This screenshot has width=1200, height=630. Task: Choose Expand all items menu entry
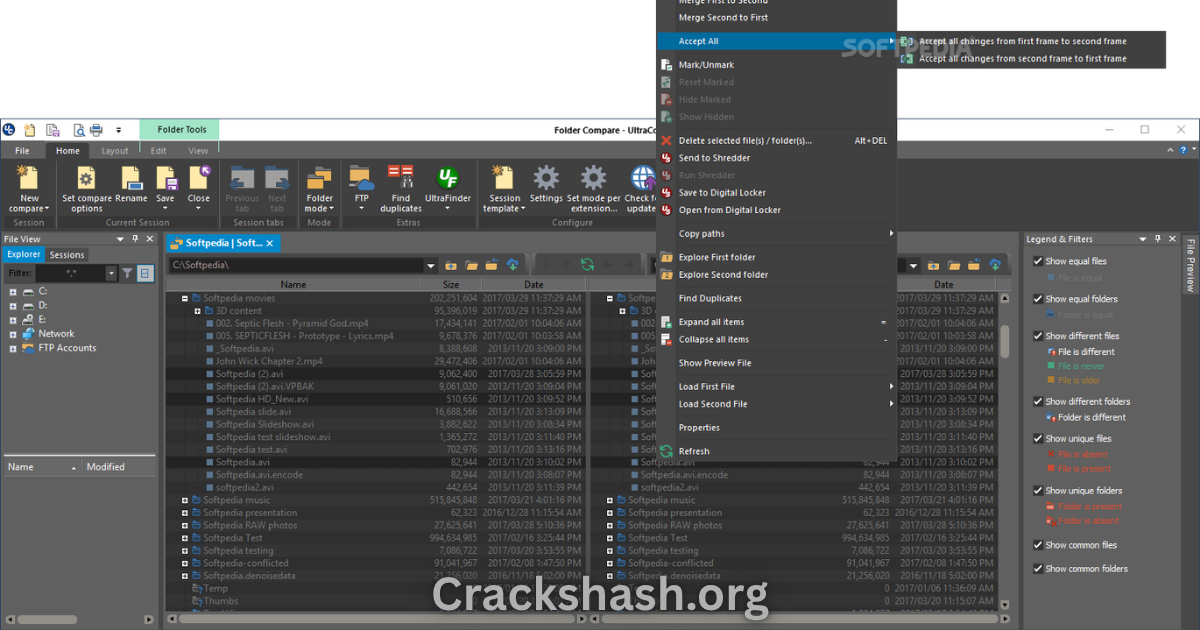tap(776, 322)
